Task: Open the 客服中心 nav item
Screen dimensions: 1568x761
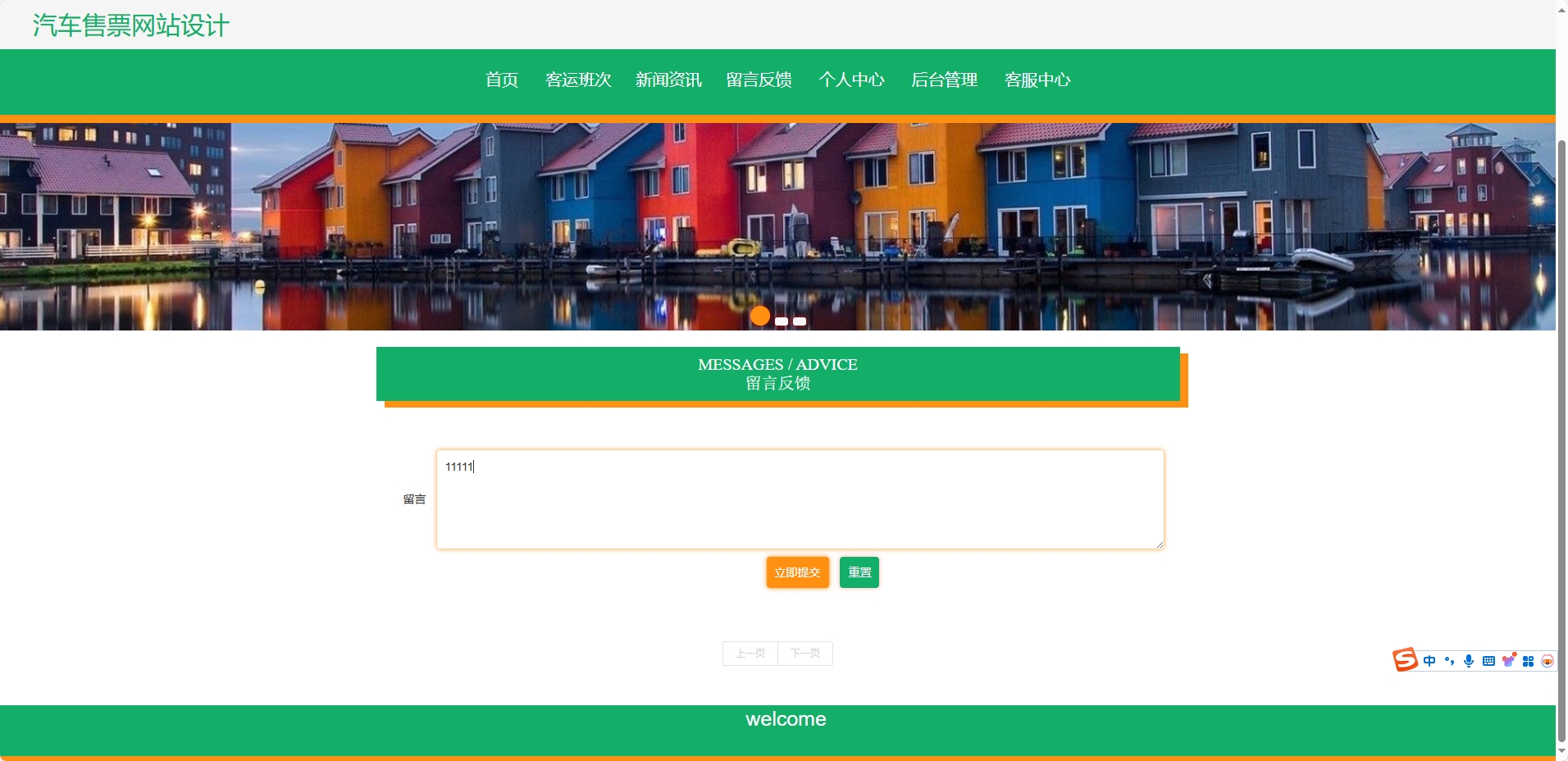Action: (x=1037, y=80)
